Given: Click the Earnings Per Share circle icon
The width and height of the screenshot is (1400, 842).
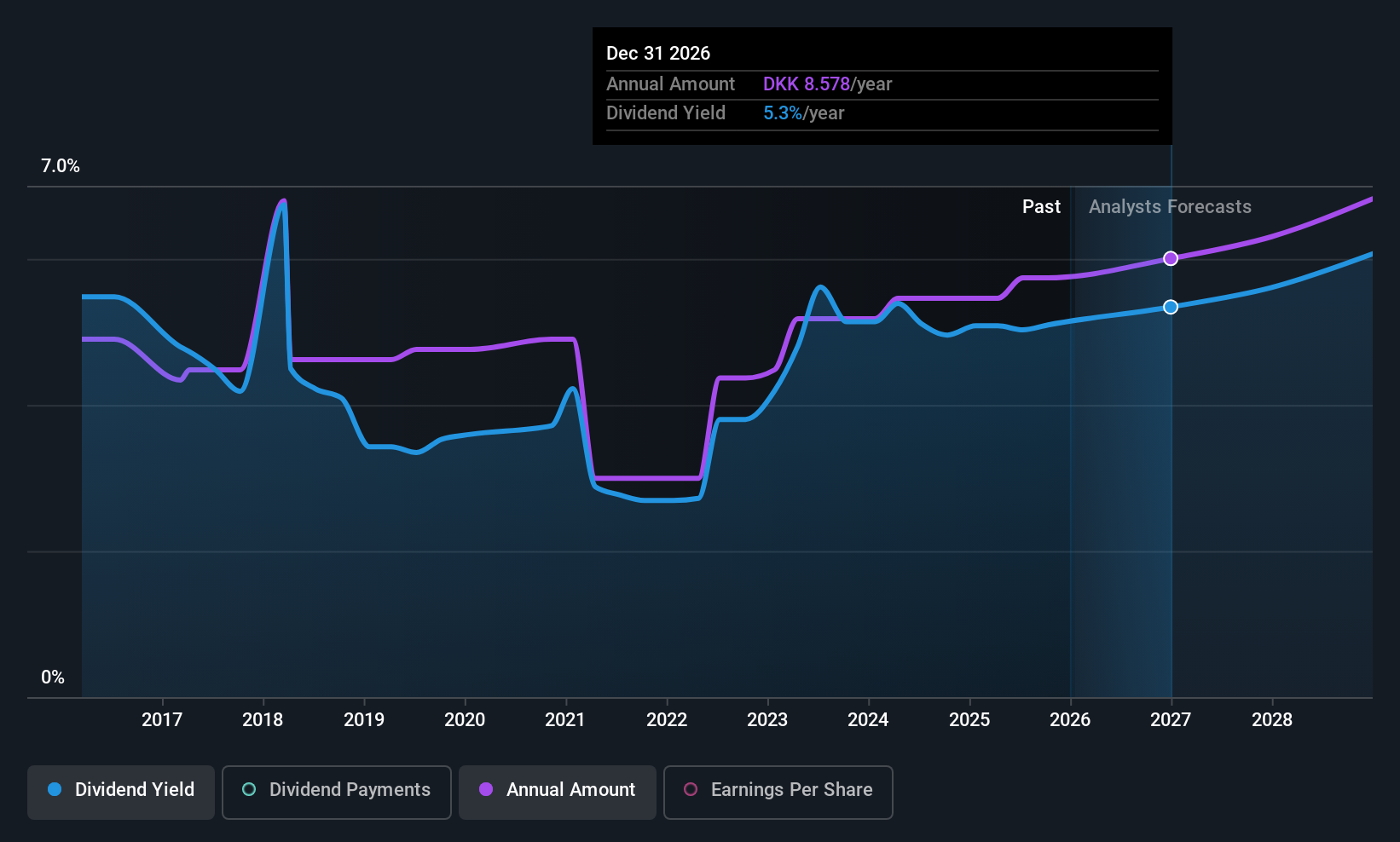Looking at the screenshot, I should tap(691, 790).
